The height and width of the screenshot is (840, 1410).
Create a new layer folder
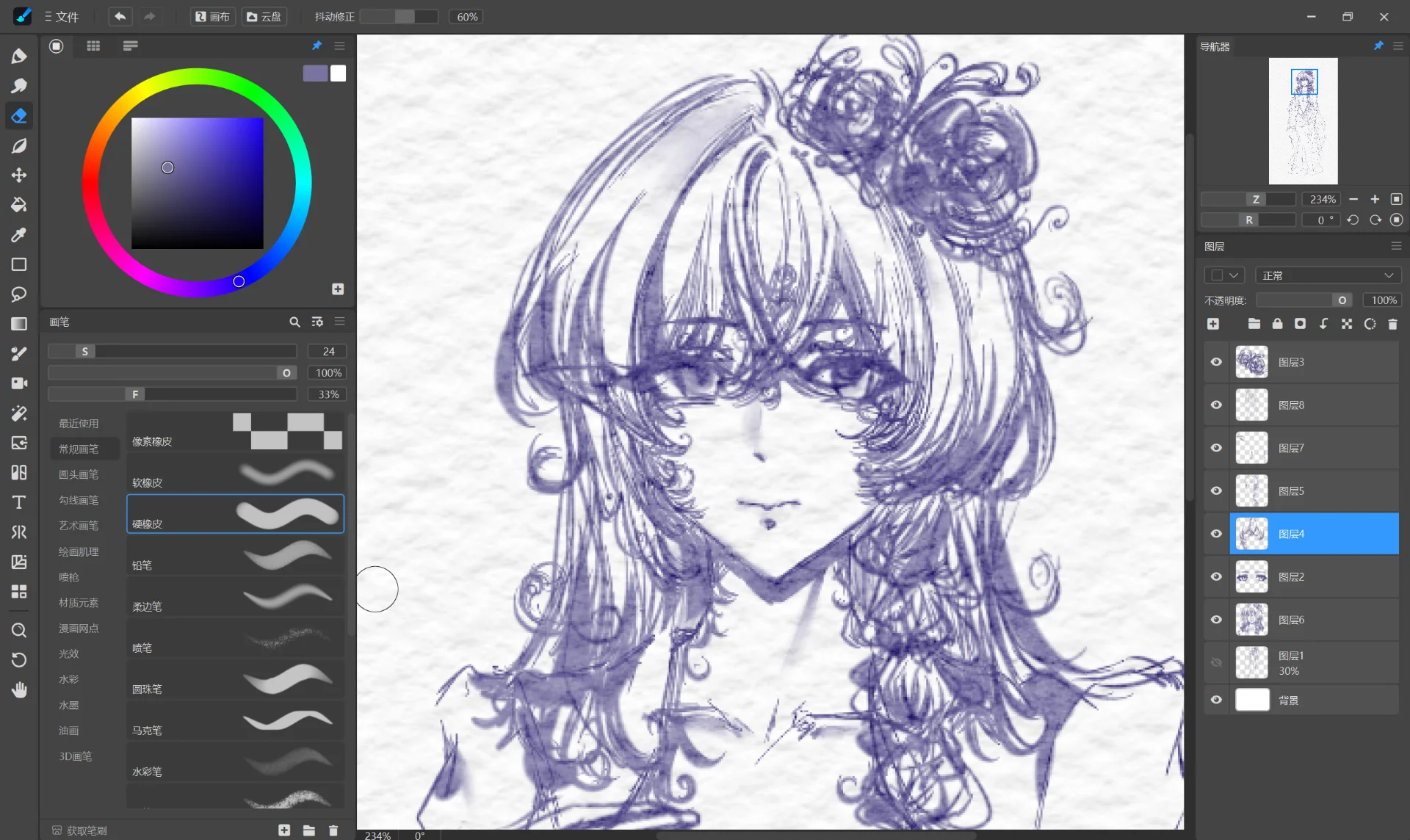(1254, 324)
